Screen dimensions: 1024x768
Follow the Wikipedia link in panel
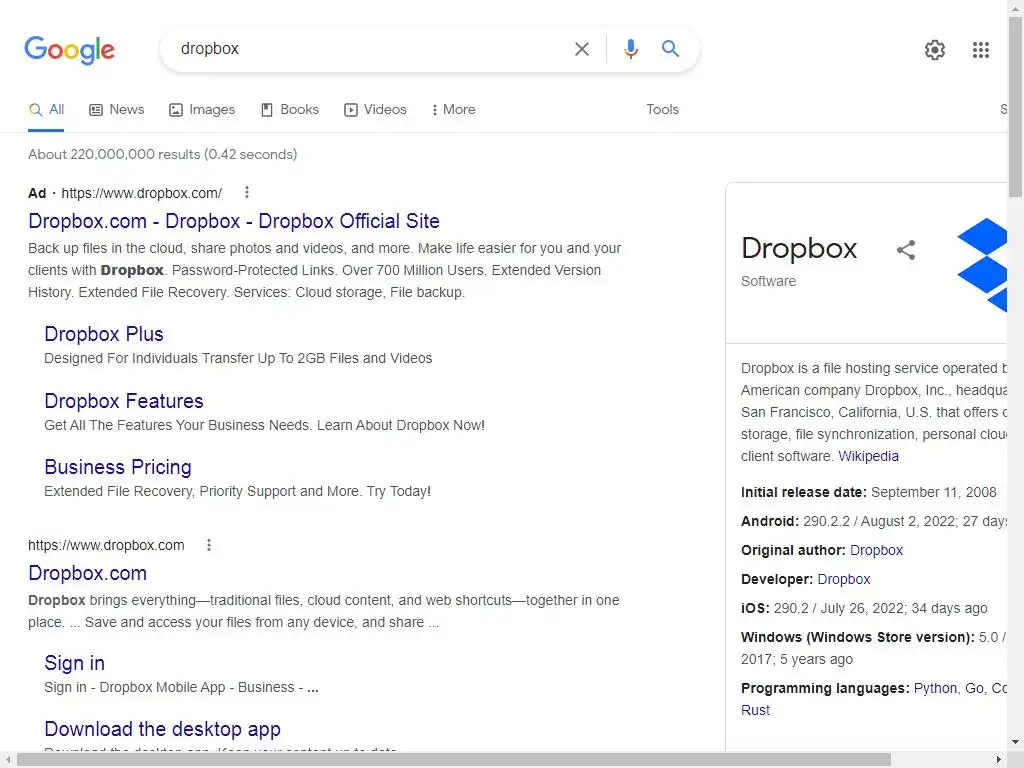[868, 456]
